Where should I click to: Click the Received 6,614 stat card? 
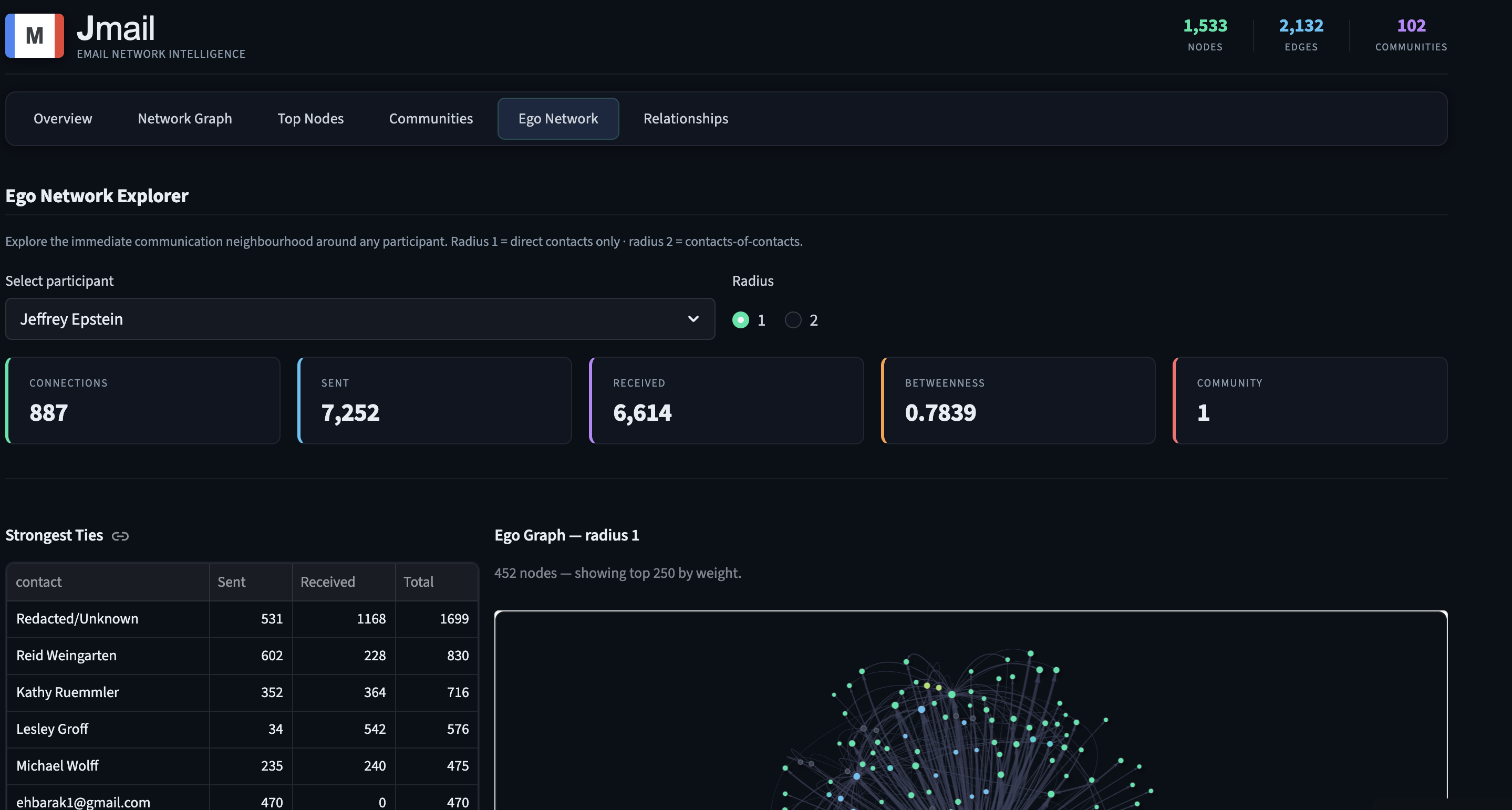(x=726, y=400)
